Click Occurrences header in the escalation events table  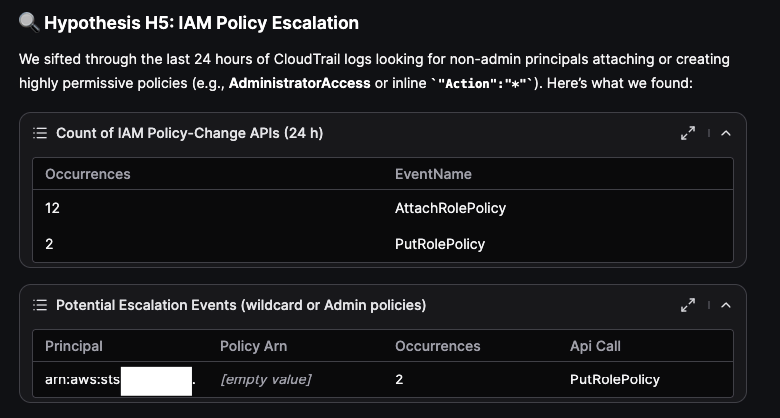pyautogui.click(x=438, y=346)
